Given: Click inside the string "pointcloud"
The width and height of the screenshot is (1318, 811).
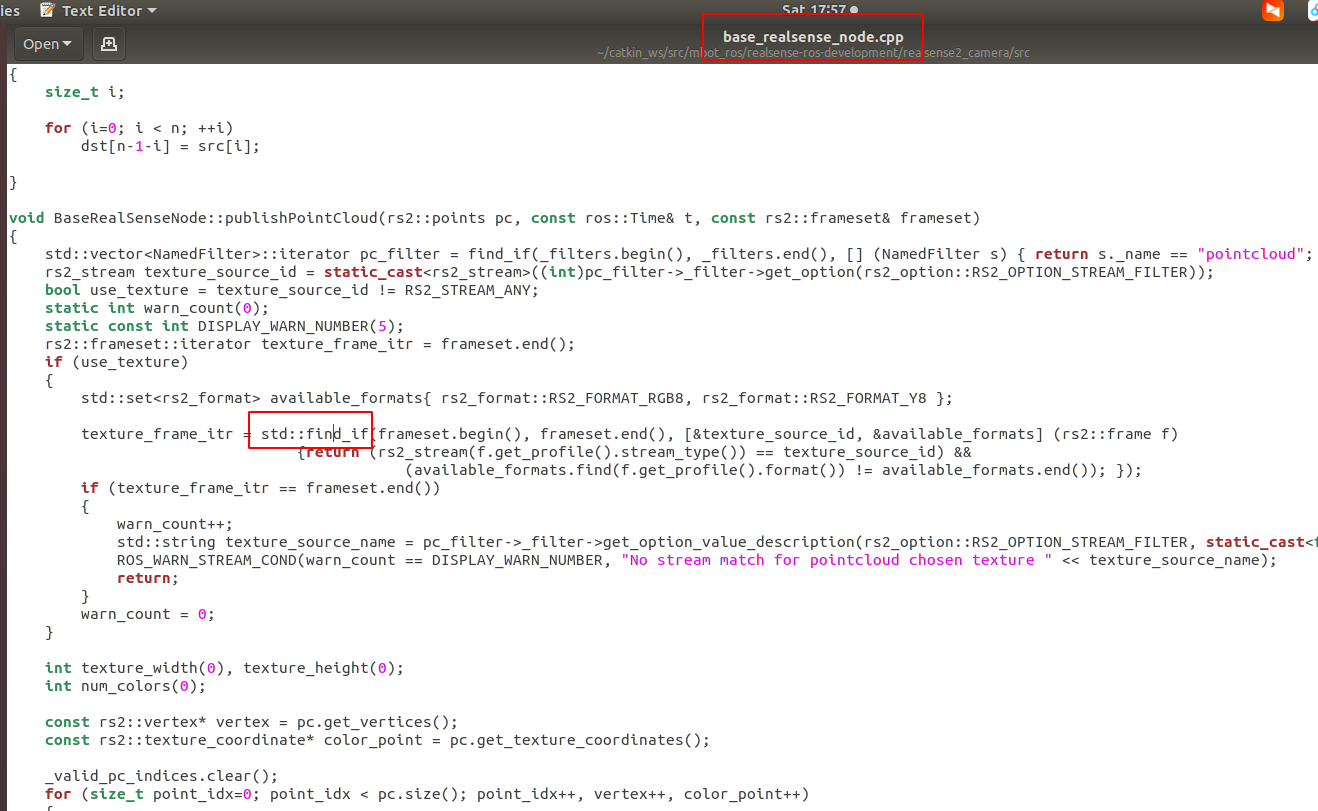Looking at the screenshot, I should 1250,253.
